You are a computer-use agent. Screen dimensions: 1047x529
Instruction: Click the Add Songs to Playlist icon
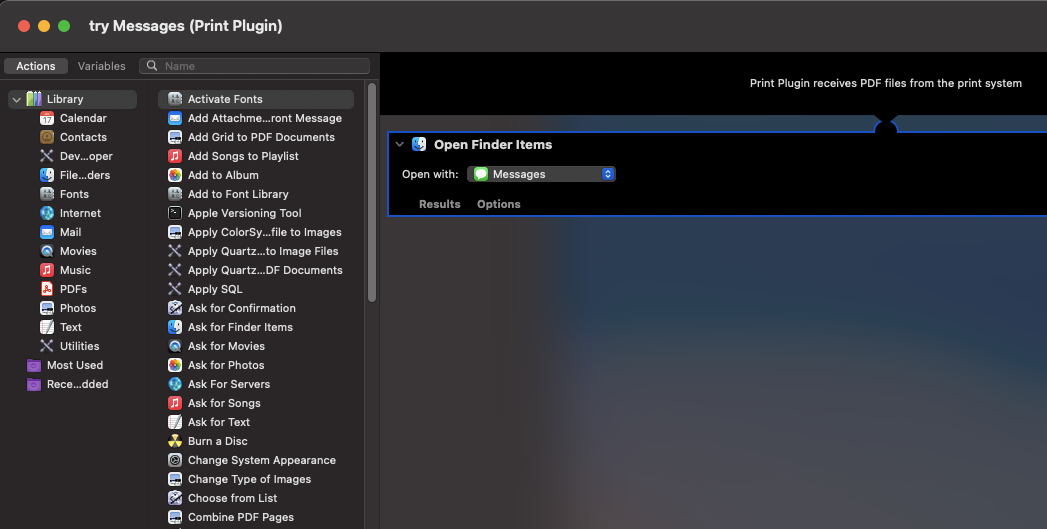point(175,156)
